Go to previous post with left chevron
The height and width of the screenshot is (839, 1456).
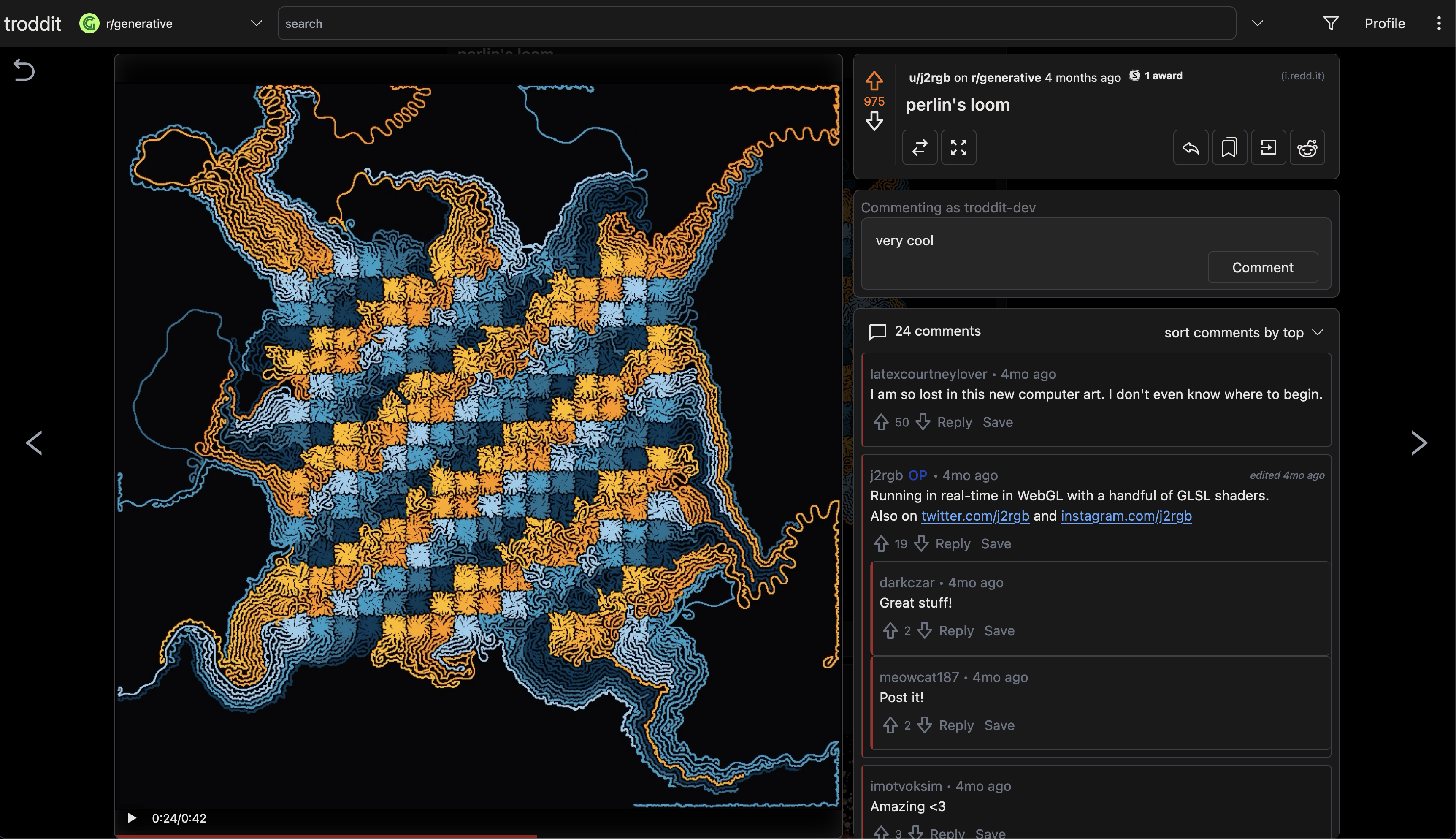(x=35, y=443)
